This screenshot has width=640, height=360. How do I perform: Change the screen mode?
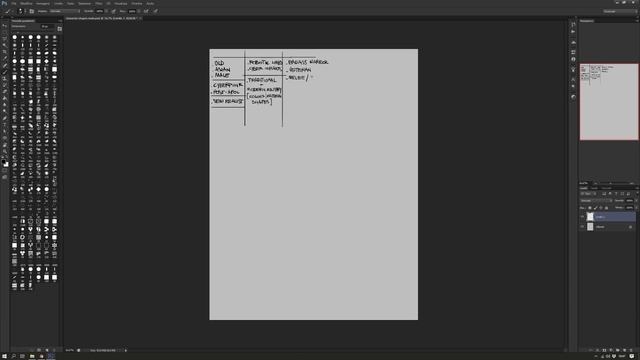(x=4, y=178)
